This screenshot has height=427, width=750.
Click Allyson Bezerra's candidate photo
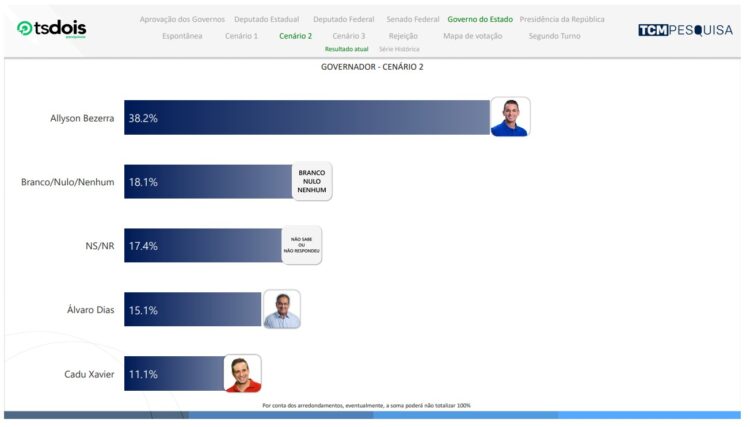[510, 117]
